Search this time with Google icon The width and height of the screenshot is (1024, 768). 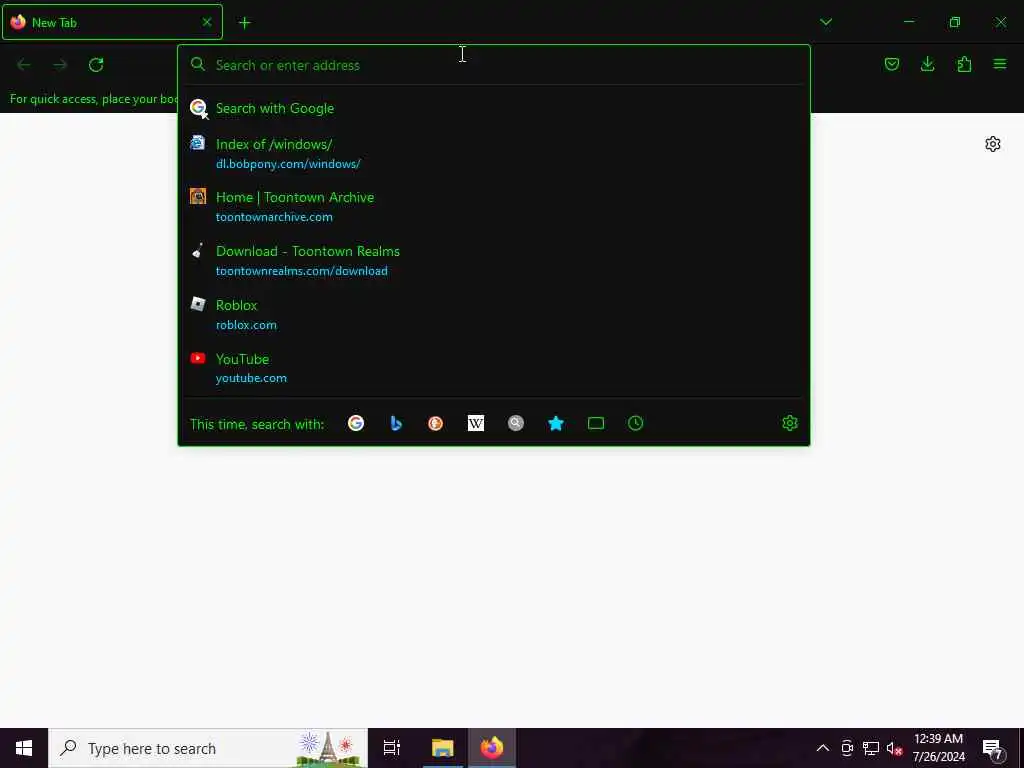(x=356, y=423)
